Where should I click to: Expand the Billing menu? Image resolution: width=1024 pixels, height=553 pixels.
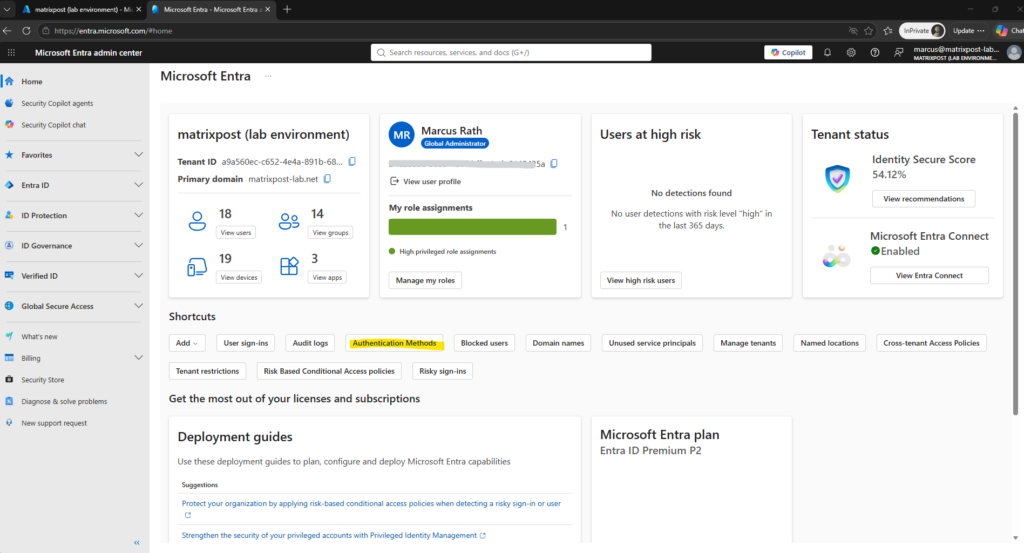point(138,358)
